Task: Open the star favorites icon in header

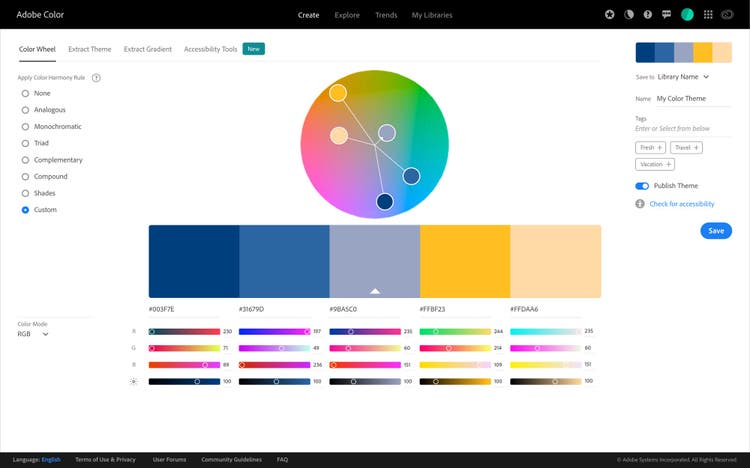Action: pos(609,14)
